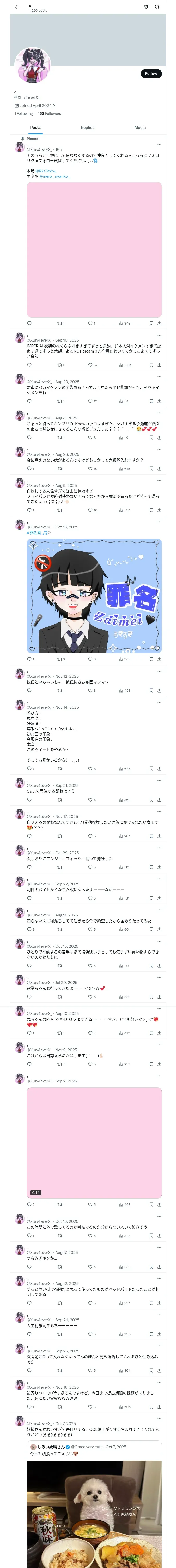Repost the Aug 20, 2025 post
This screenshot has width=176, height=1568.
click(60, 401)
